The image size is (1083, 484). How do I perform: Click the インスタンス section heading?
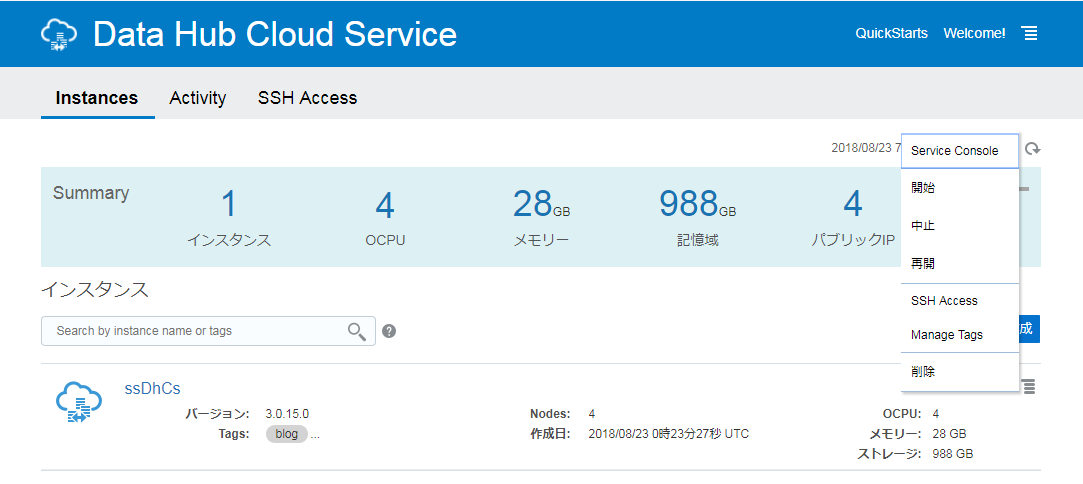pos(95,290)
